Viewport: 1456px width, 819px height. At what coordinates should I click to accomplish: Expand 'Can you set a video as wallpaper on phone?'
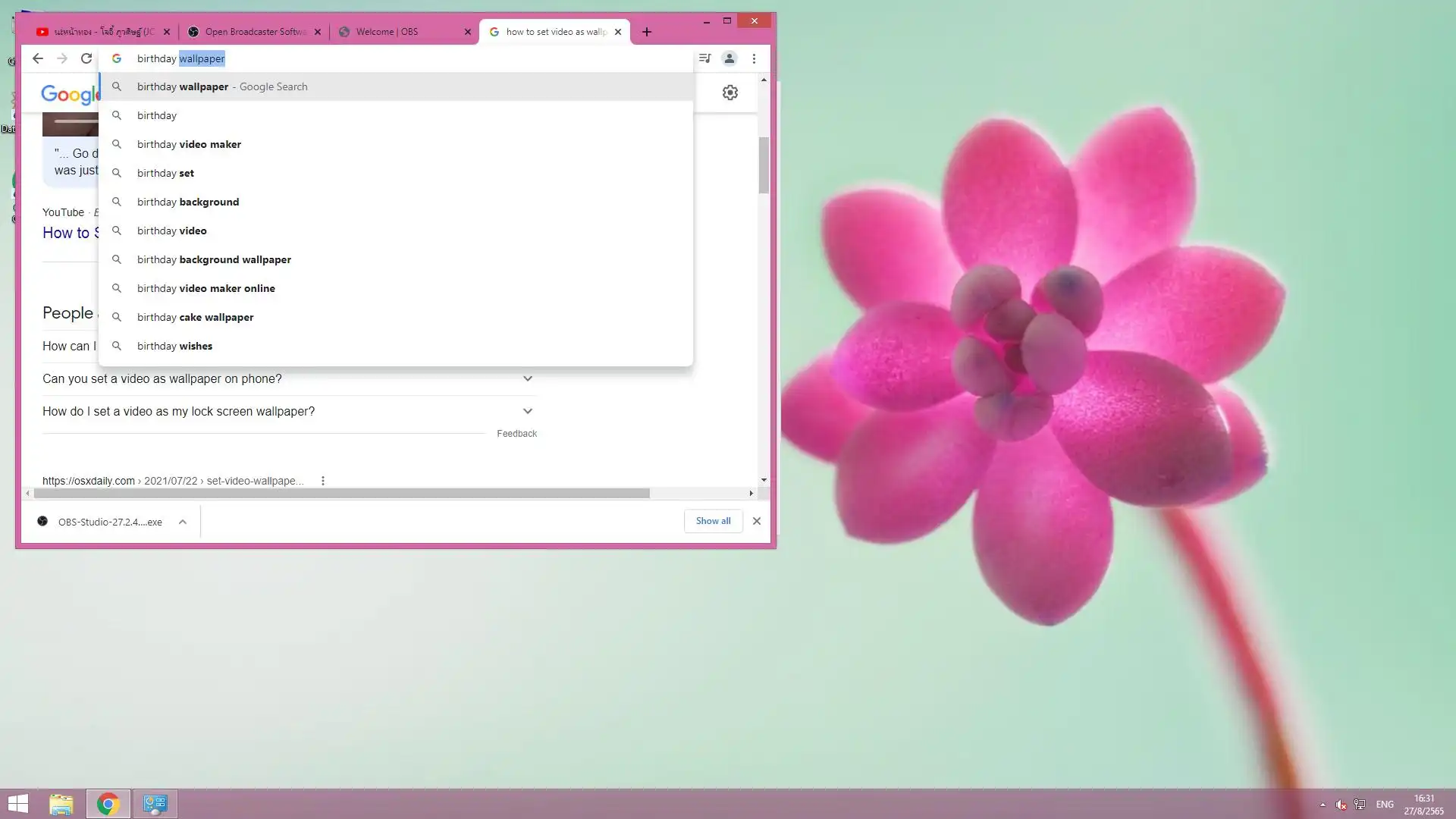tap(527, 378)
